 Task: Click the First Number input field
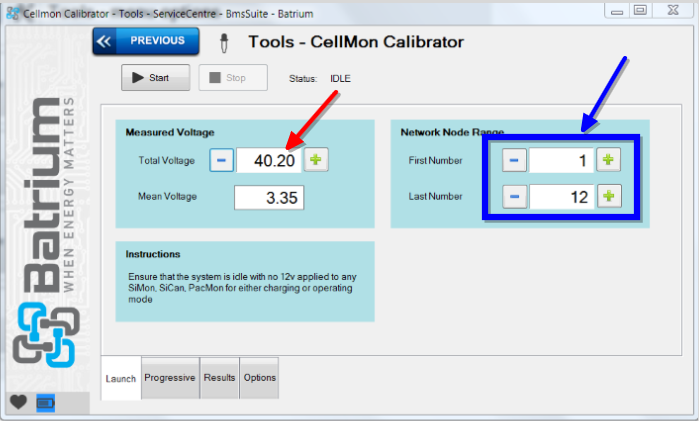pyautogui.click(x=561, y=160)
